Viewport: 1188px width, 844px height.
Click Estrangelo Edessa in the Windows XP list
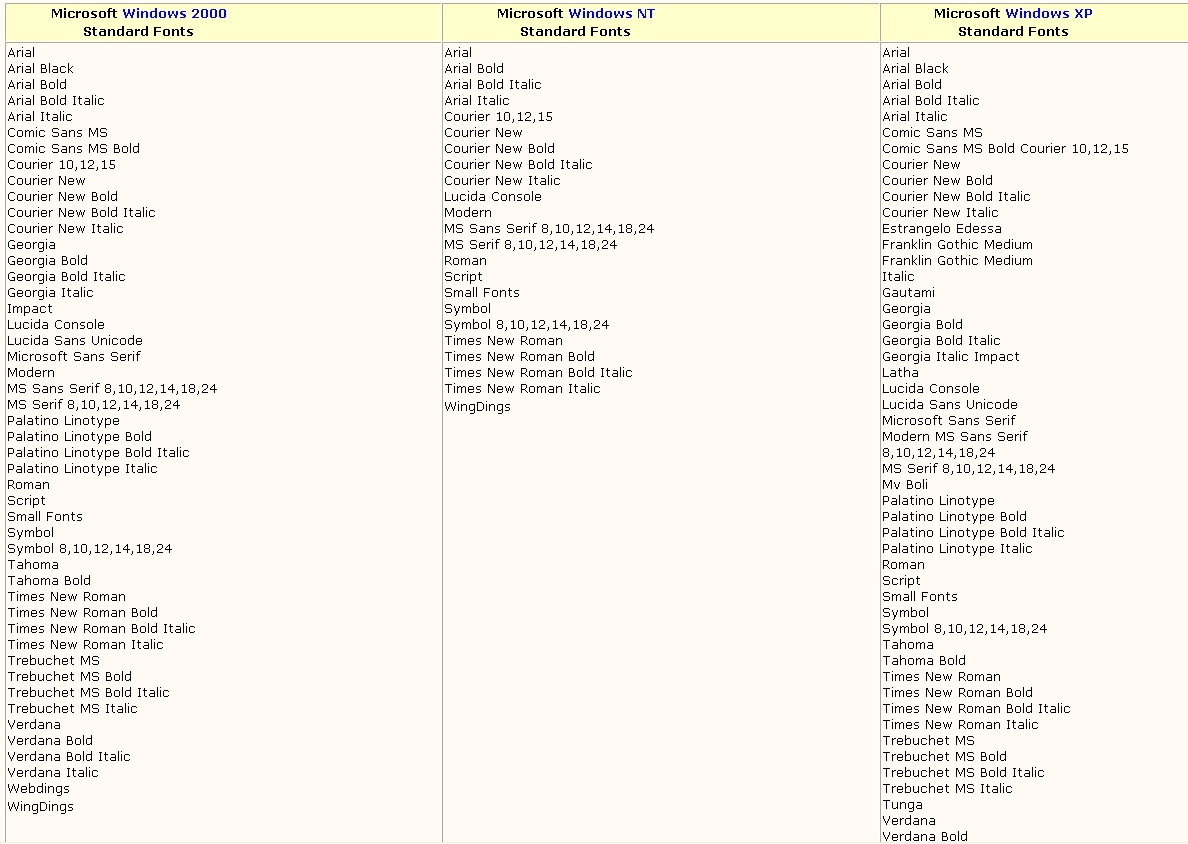pos(942,229)
